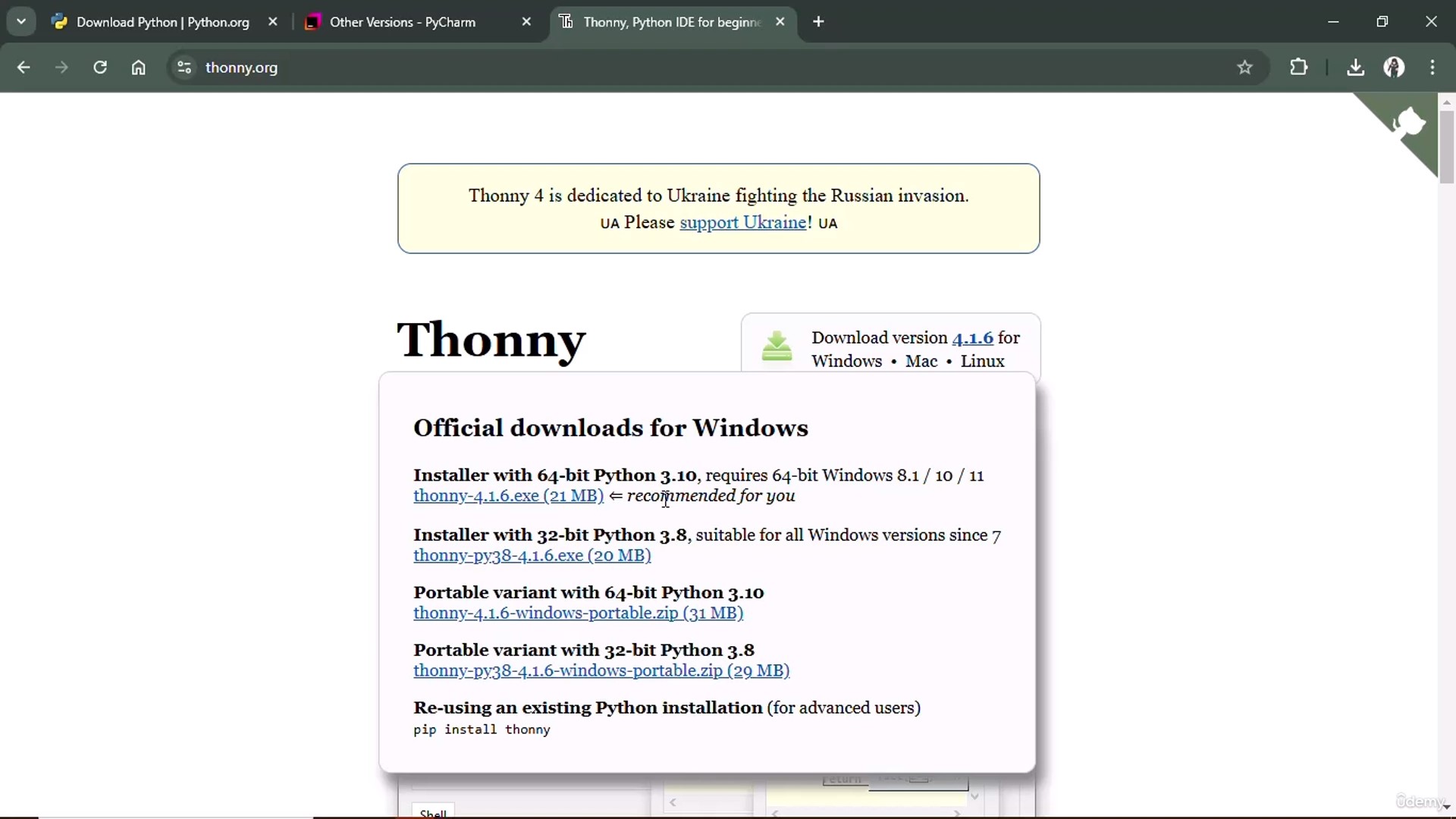Image resolution: width=1456 pixels, height=819 pixels.
Task: Open the browser Downloads icon
Action: [x=1356, y=67]
